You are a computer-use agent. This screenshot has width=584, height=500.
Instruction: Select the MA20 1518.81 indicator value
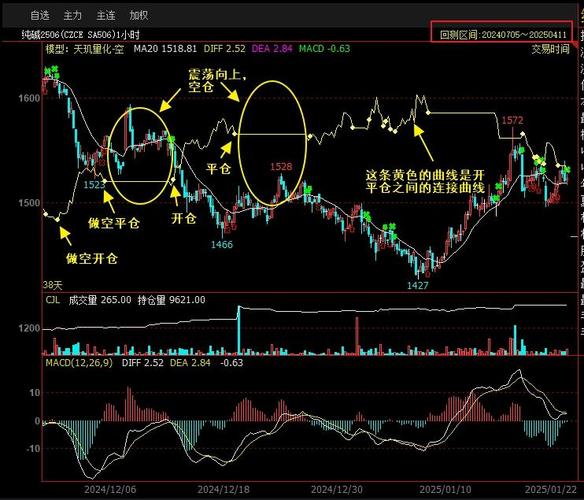click(x=165, y=48)
